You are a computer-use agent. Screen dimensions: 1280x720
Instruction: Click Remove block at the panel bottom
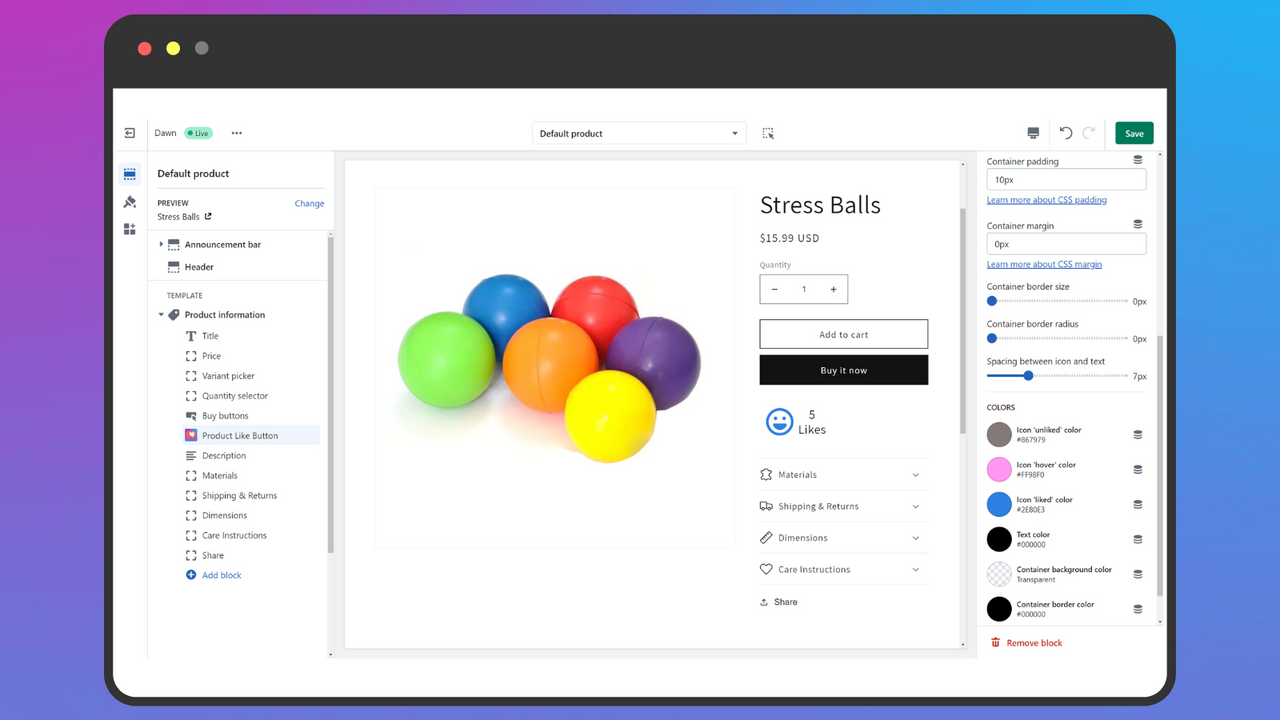point(1027,642)
